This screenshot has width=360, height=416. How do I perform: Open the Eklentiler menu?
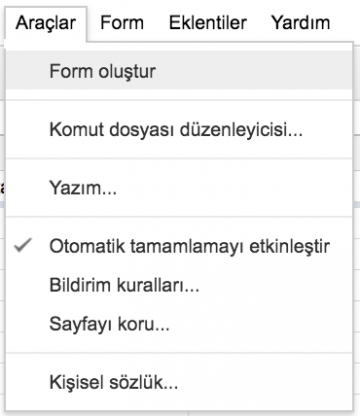208,23
